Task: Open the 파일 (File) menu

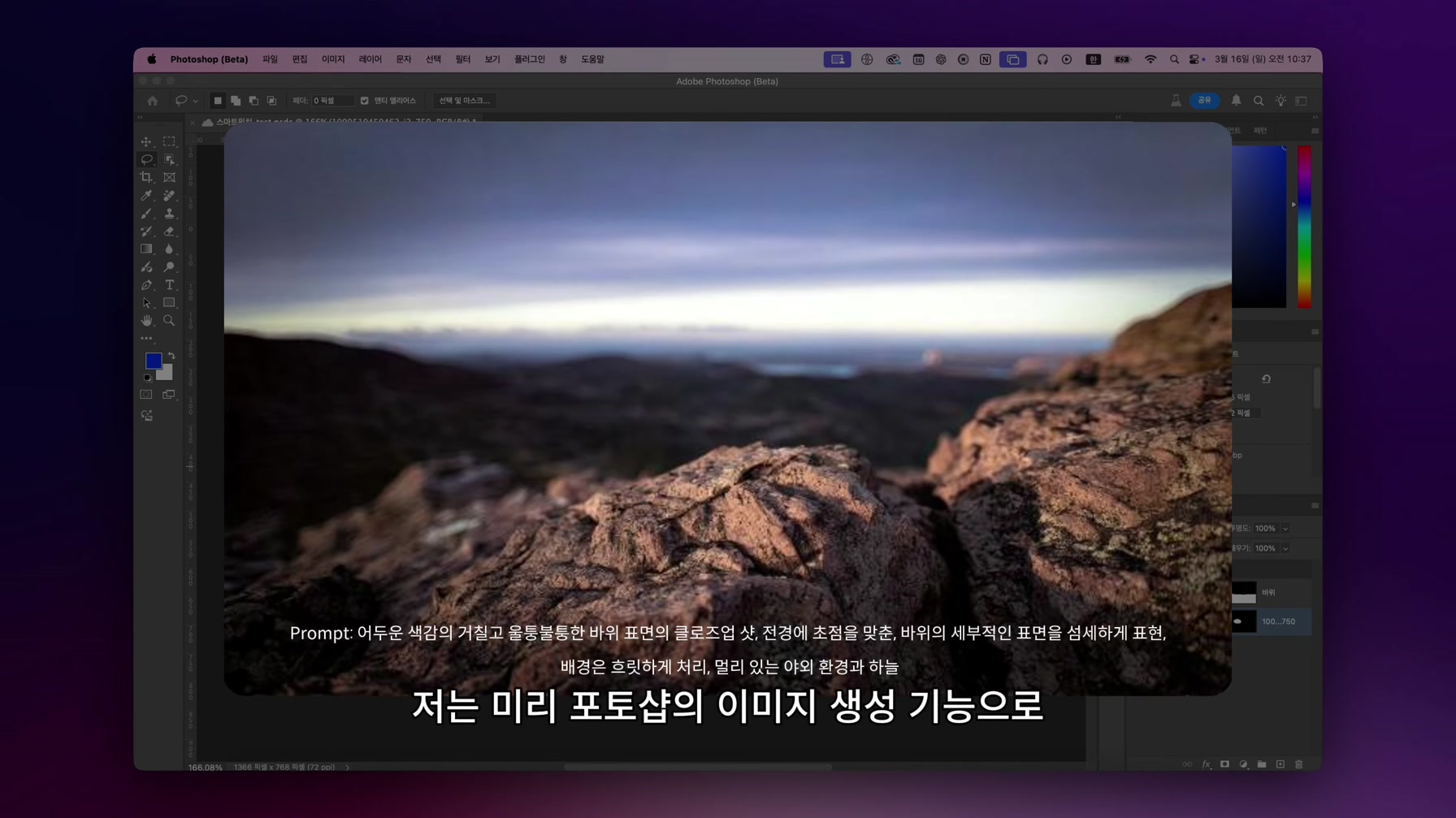Action: point(270,59)
